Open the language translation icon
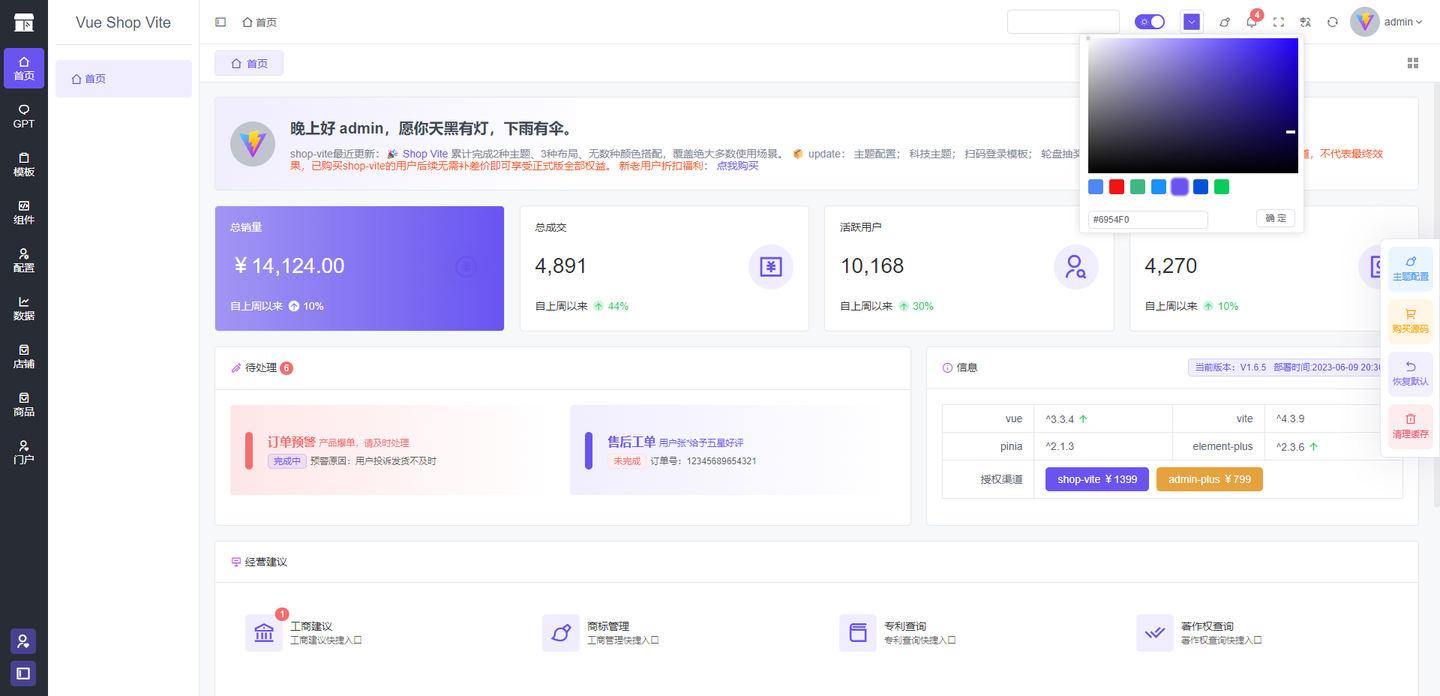The height and width of the screenshot is (696, 1440). pos(1305,21)
